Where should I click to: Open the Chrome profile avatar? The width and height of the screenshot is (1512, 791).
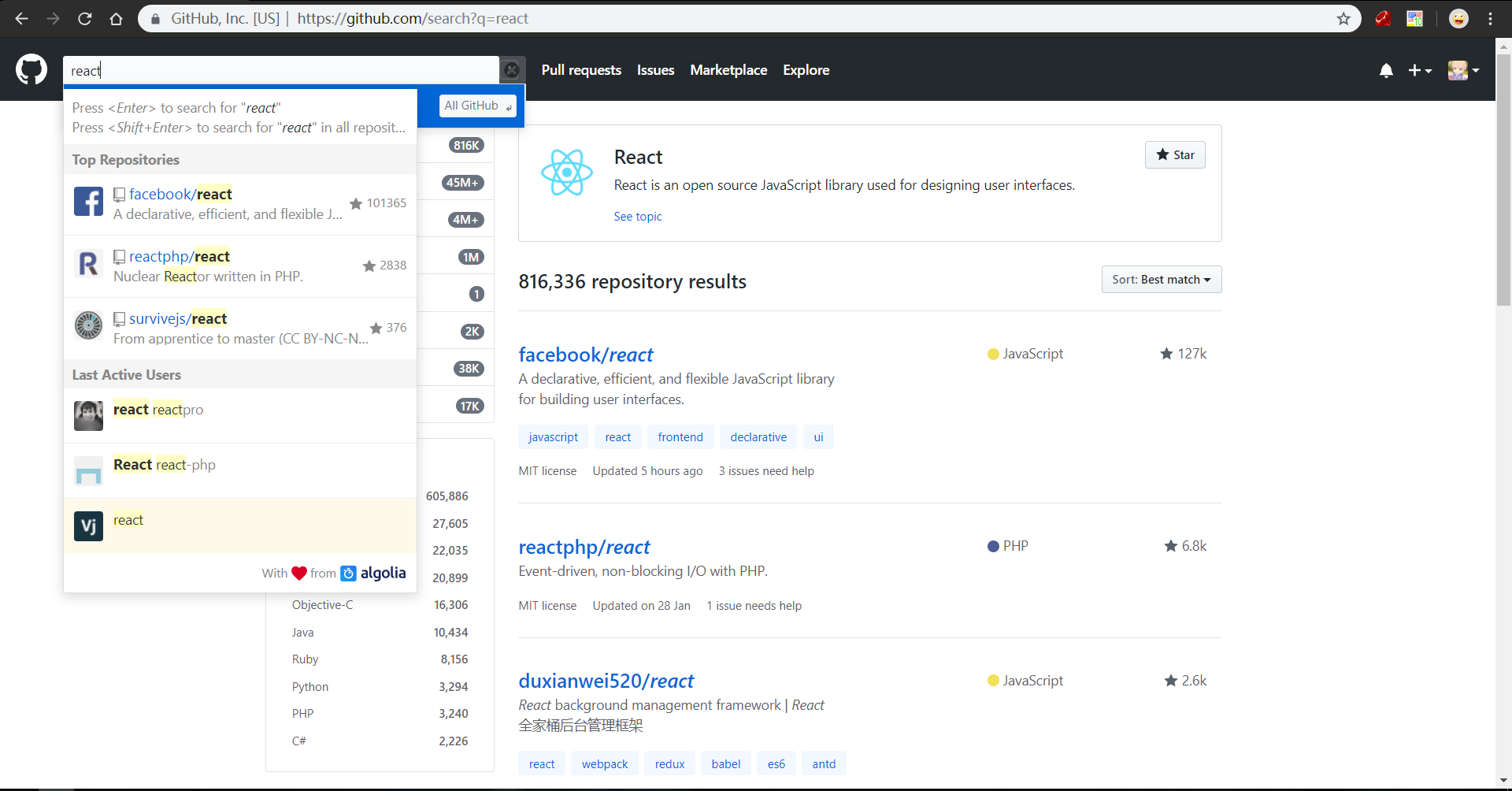(1458, 19)
